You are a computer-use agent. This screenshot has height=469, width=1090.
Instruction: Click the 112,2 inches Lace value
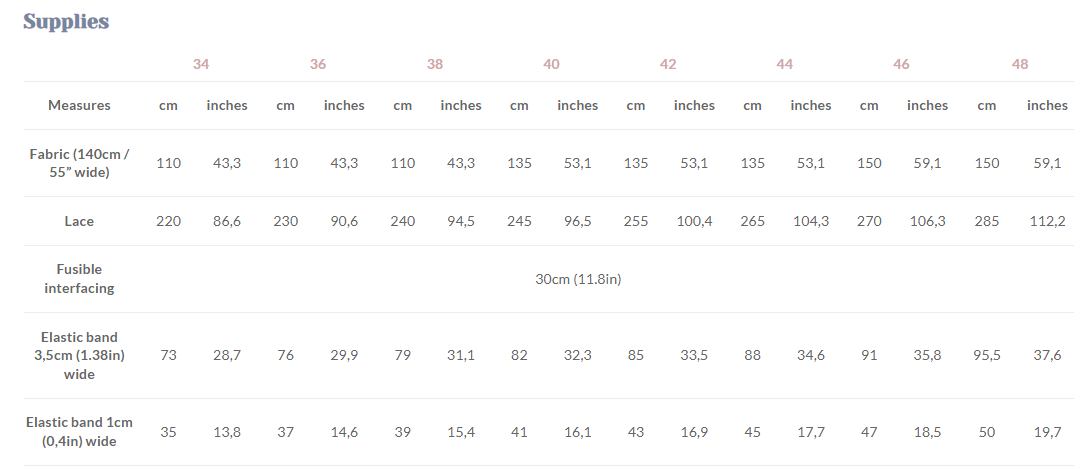click(x=1047, y=221)
